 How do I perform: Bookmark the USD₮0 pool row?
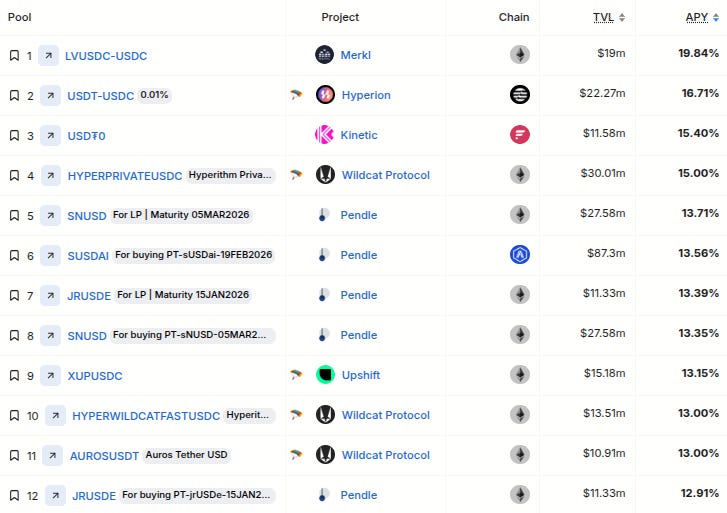(x=14, y=135)
